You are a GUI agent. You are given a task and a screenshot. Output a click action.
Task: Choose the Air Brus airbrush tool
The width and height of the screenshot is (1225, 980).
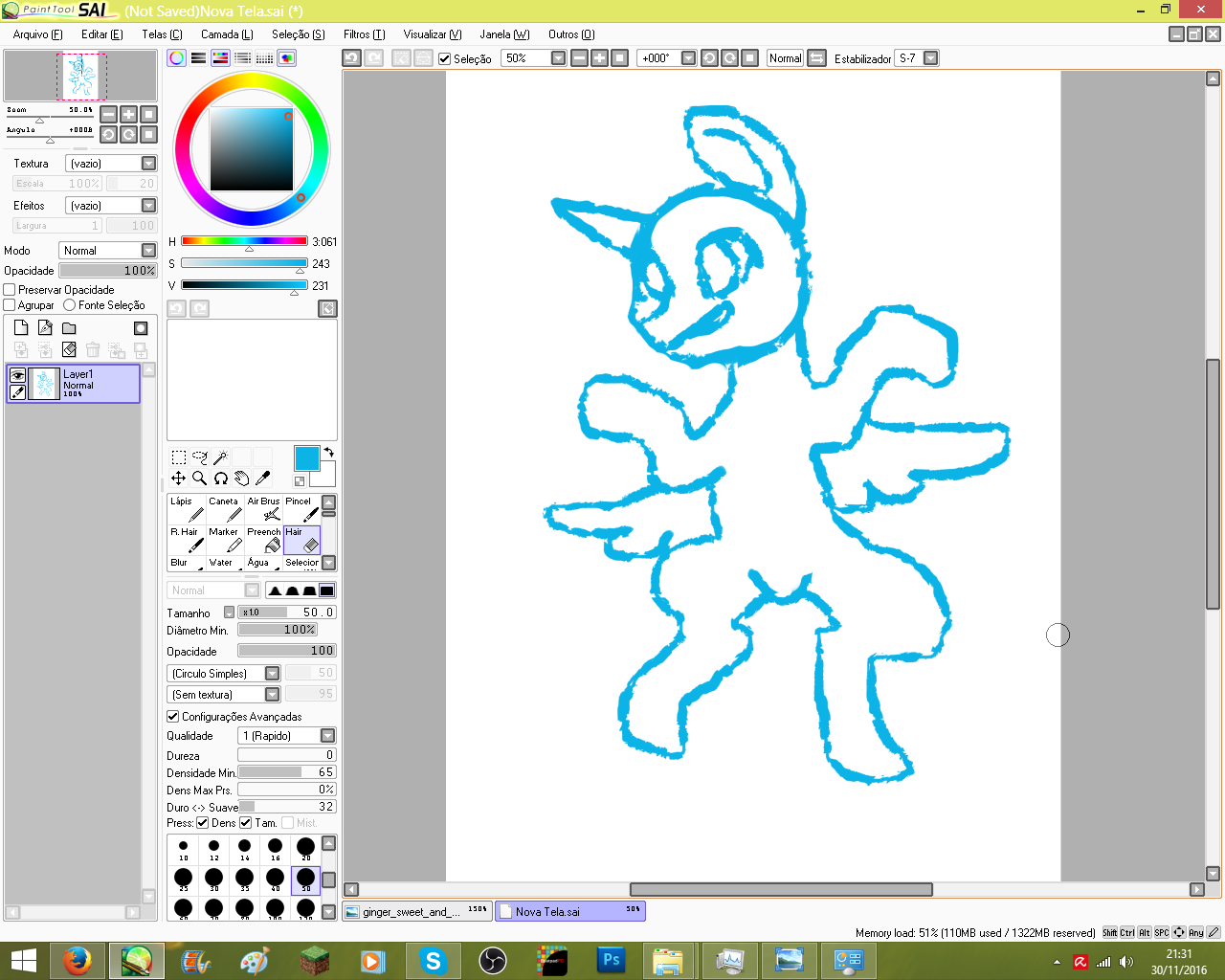click(263, 509)
